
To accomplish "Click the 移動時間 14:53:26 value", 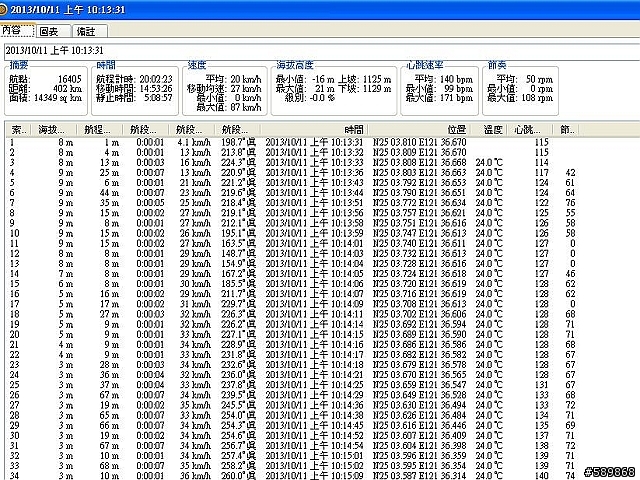I will 156,89.
